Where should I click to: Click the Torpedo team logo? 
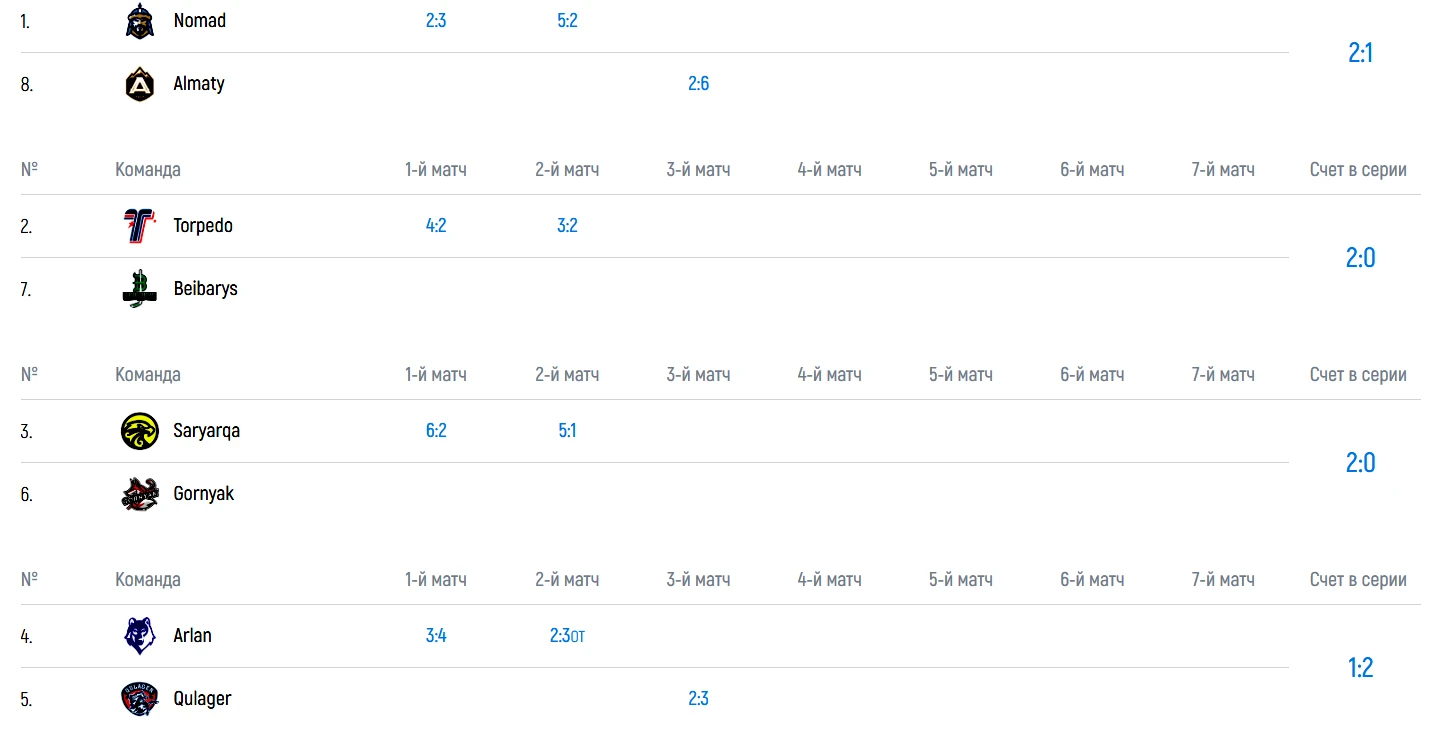[x=140, y=226]
